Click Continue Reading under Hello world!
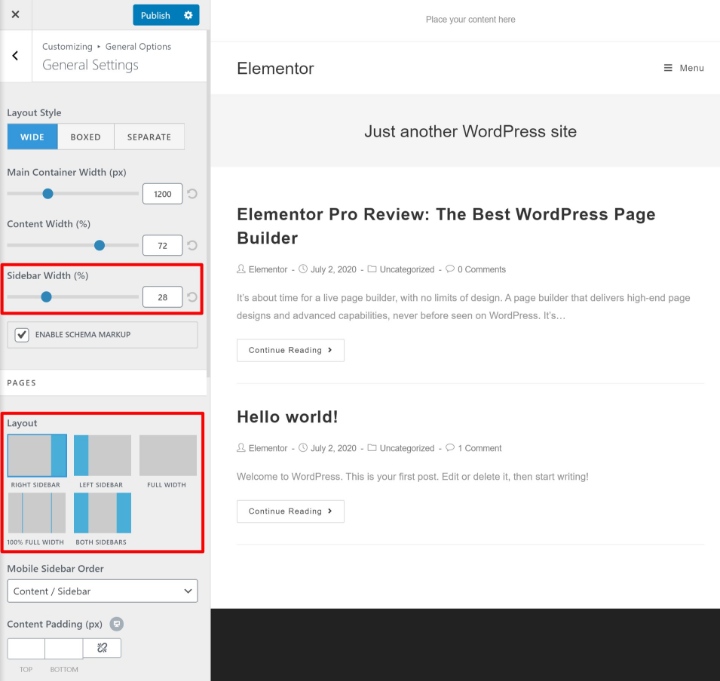This screenshot has width=720, height=681. pos(290,511)
